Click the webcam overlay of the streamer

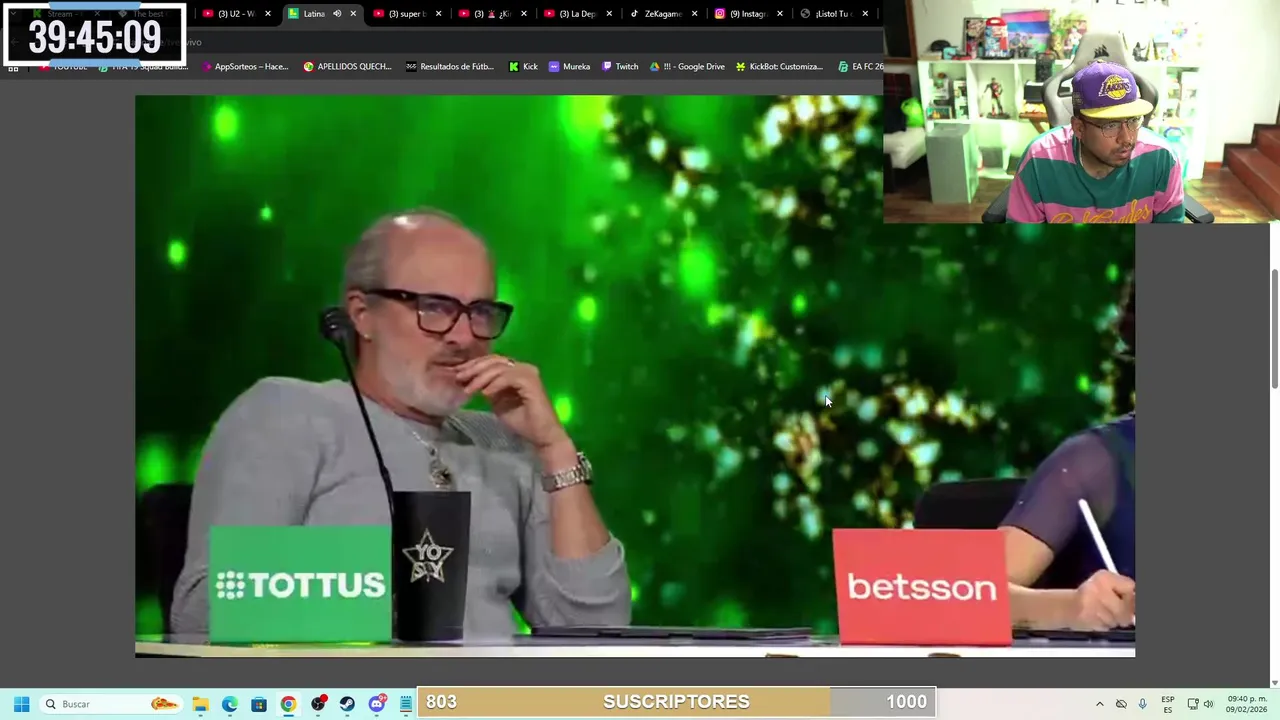(x=1081, y=111)
